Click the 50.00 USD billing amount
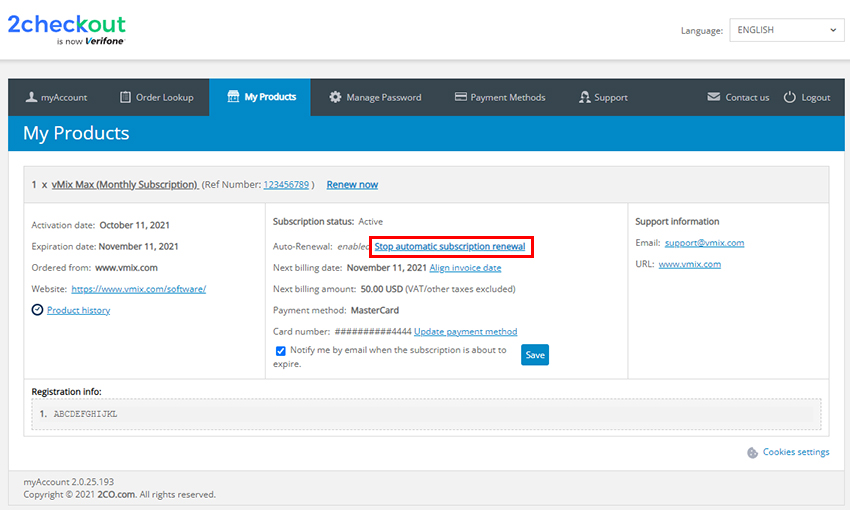This screenshot has width=850, height=510. (382, 289)
